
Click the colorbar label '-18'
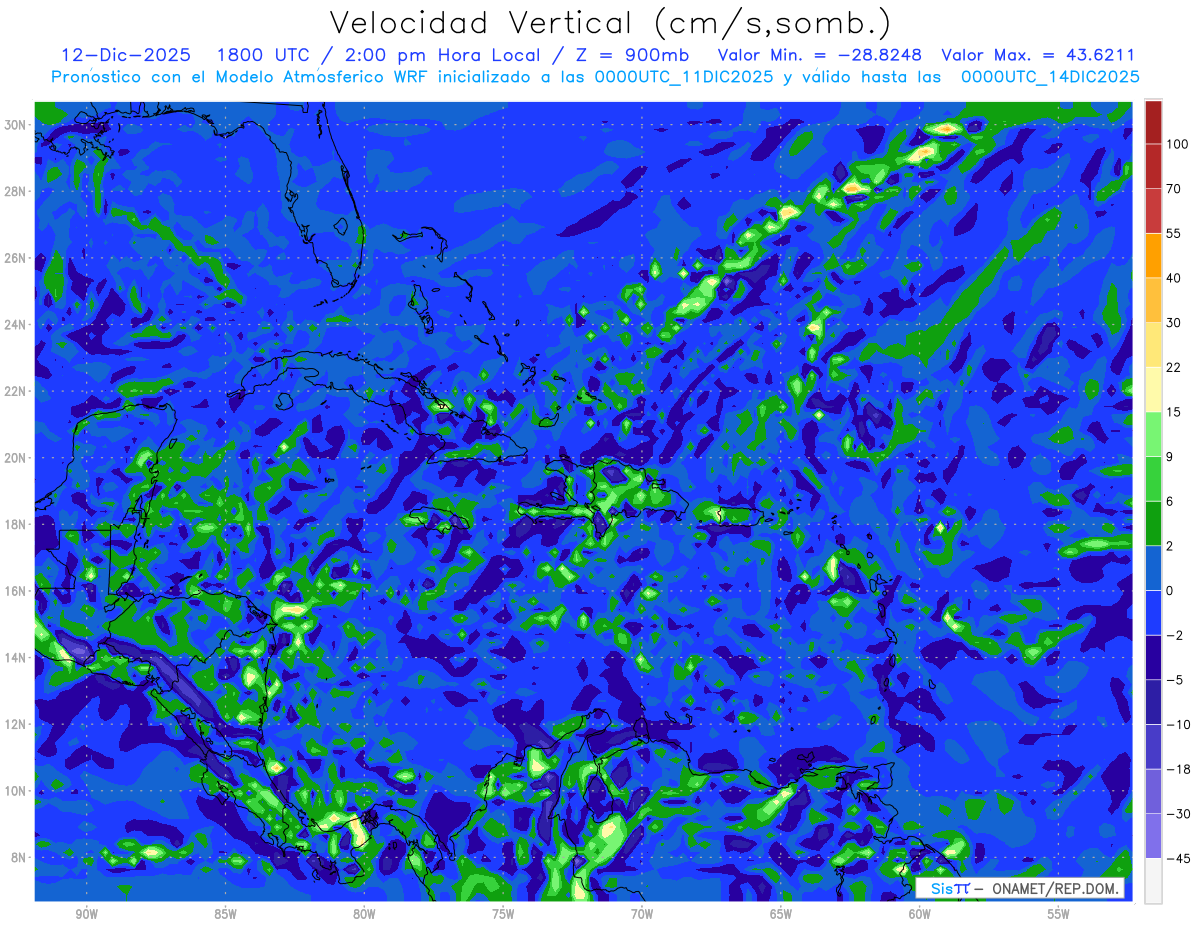(x=1177, y=769)
